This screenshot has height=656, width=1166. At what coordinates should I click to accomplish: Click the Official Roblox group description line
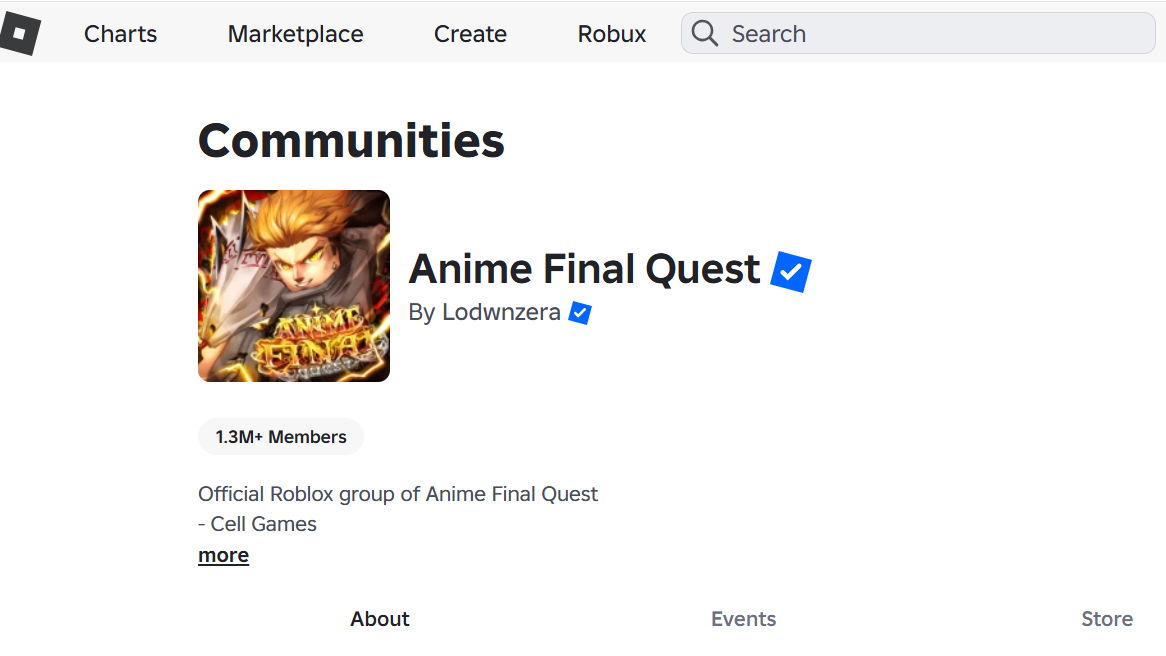pos(398,494)
